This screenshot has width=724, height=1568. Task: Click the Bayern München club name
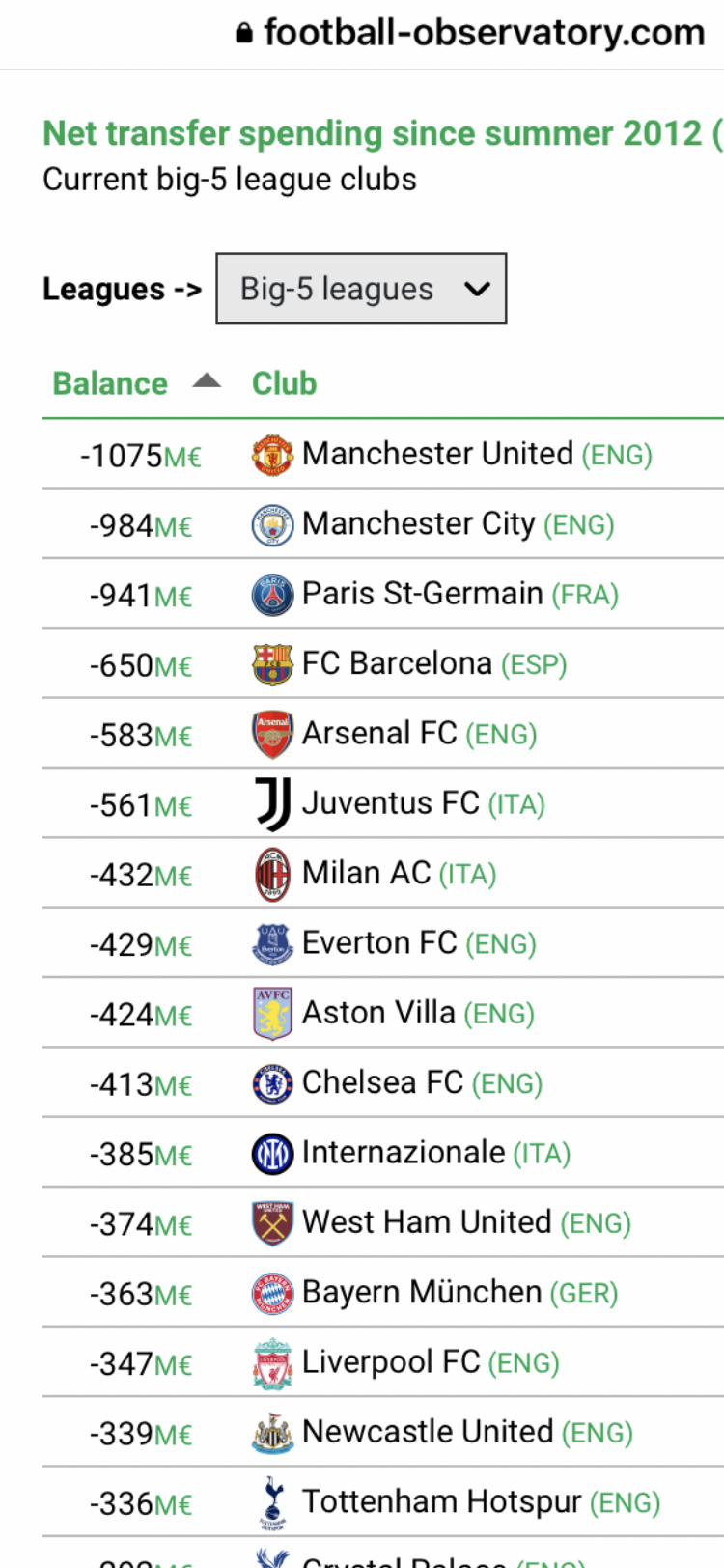pyautogui.click(x=422, y=1292)
